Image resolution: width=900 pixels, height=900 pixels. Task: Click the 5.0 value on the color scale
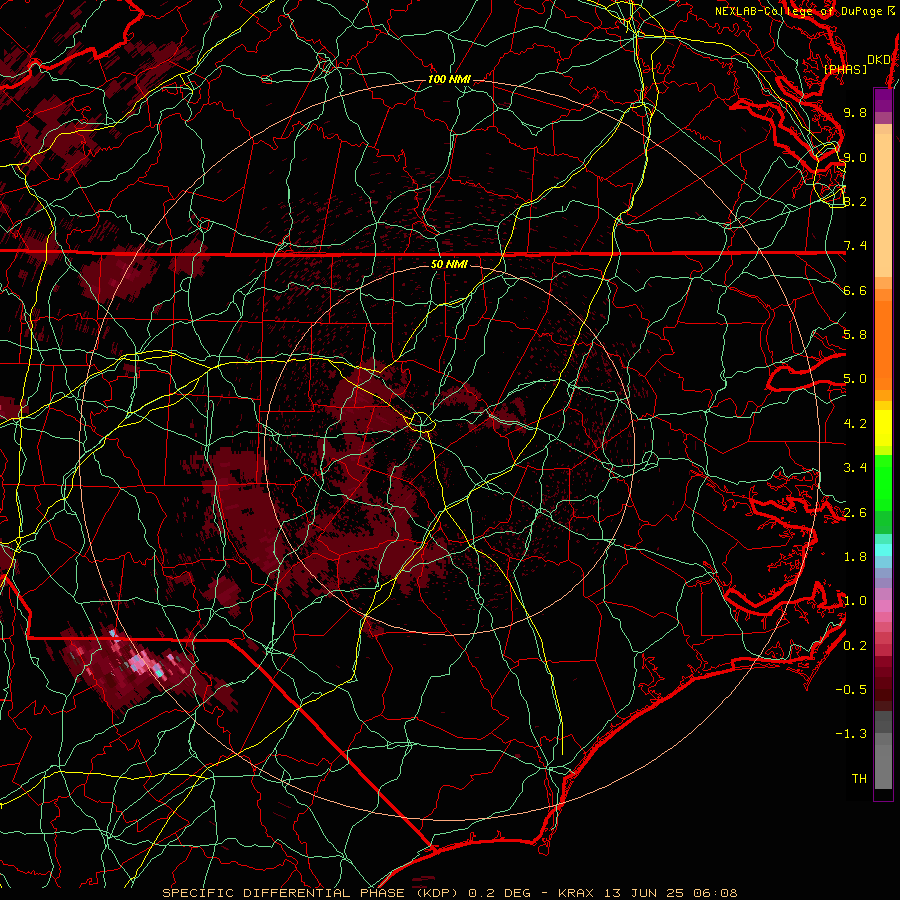tap(855, 379)
